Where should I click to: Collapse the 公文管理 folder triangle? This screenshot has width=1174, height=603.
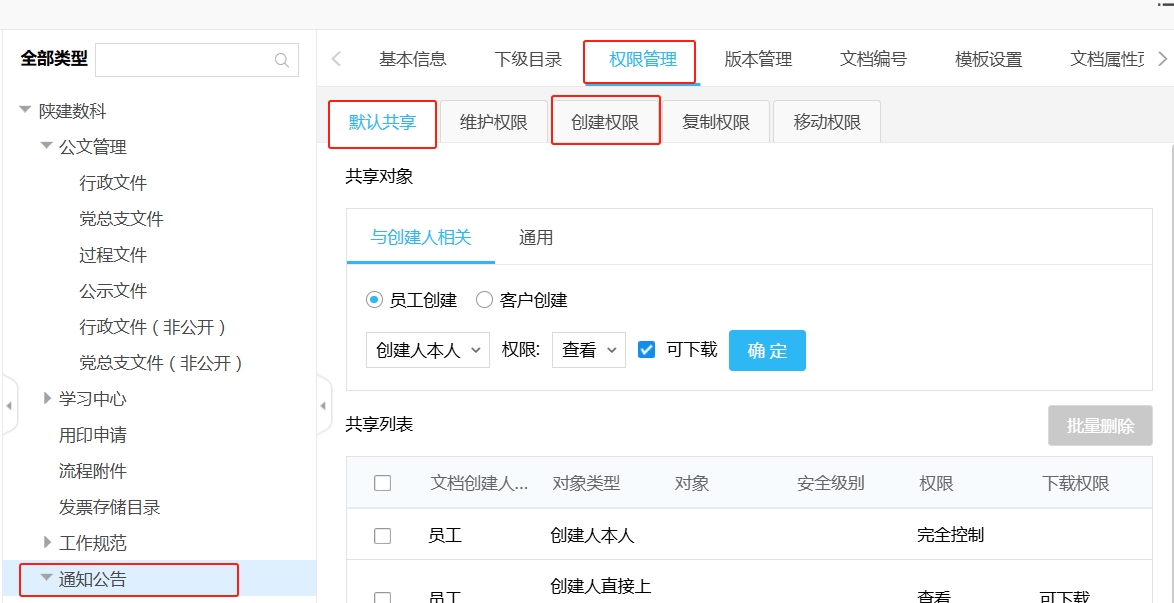[46, 147]
